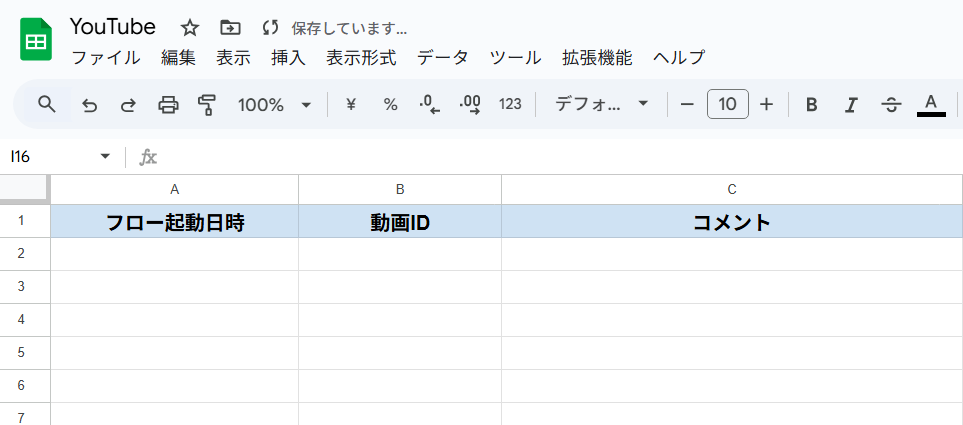Click the undo arrow
Viewport: 963px width, 425px height.
coord(90,105)
